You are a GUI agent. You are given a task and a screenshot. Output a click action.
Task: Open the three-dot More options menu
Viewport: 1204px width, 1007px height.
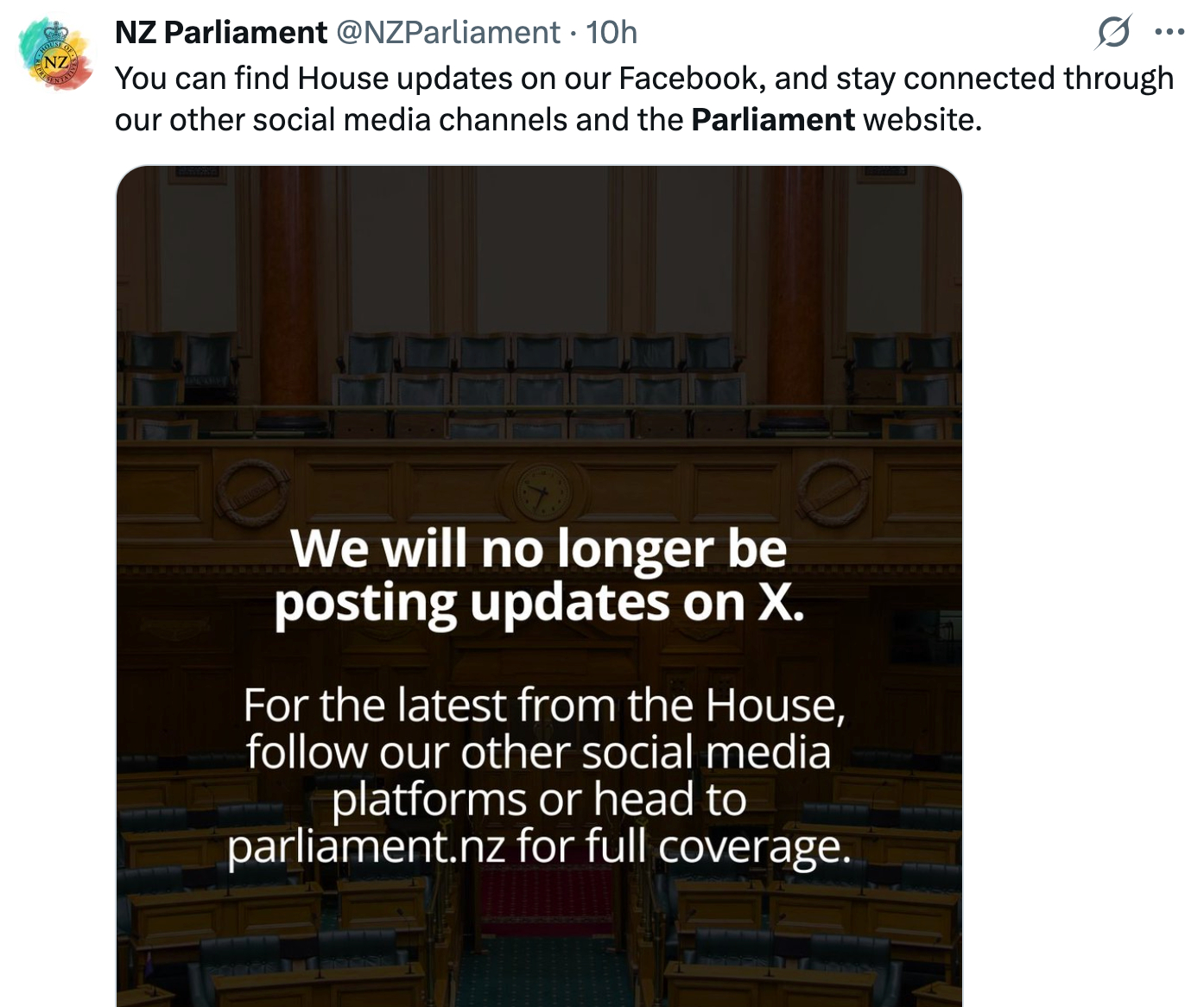[x=1169, y=33]
